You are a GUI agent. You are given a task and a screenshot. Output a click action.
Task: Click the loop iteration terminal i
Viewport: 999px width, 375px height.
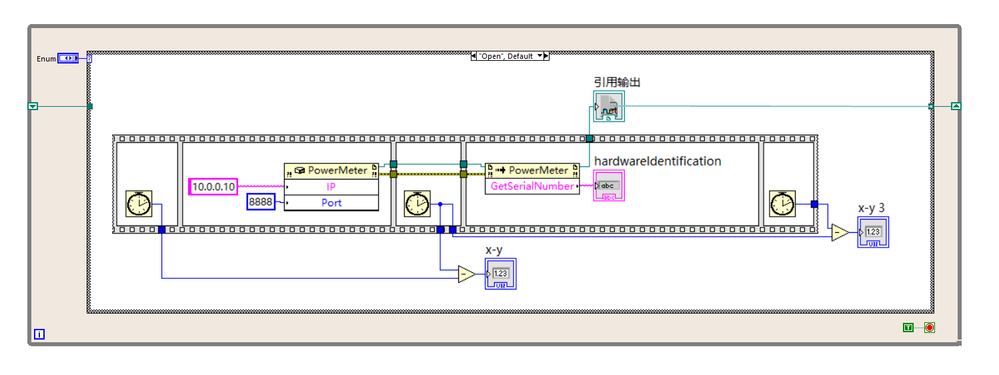39,333
